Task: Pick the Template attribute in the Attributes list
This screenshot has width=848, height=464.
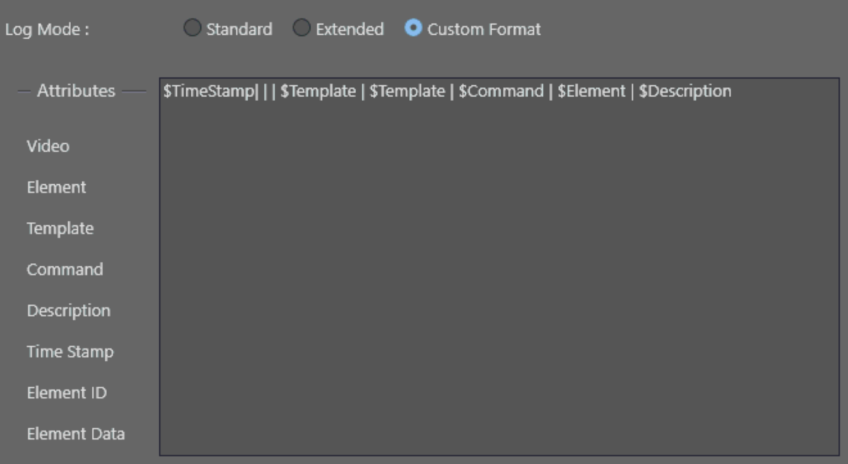Action: [60, 228]
